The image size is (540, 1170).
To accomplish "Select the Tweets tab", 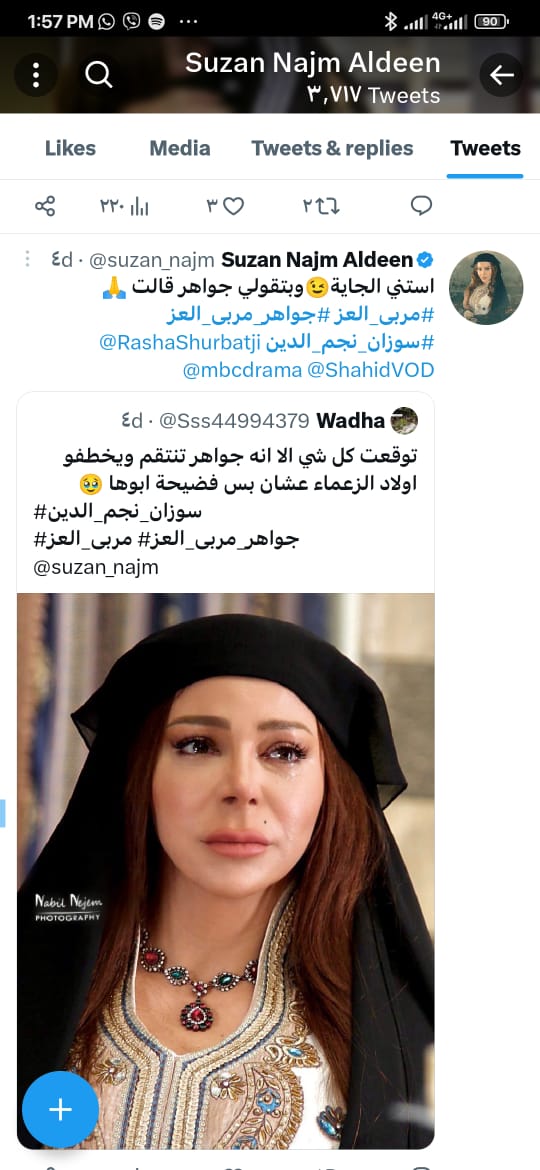I will point(486,148).
